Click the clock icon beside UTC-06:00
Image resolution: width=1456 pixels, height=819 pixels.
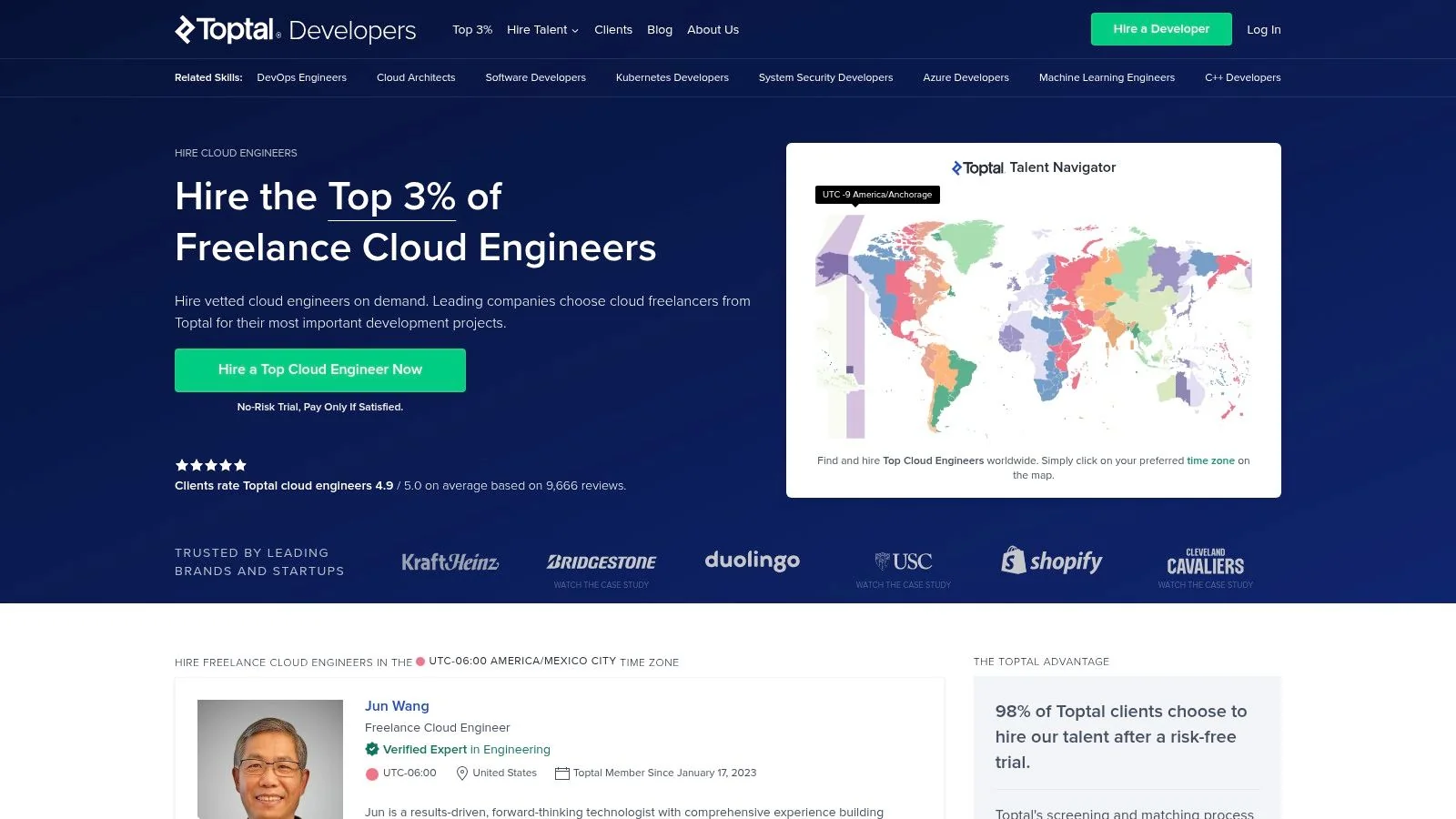(372, 773)
